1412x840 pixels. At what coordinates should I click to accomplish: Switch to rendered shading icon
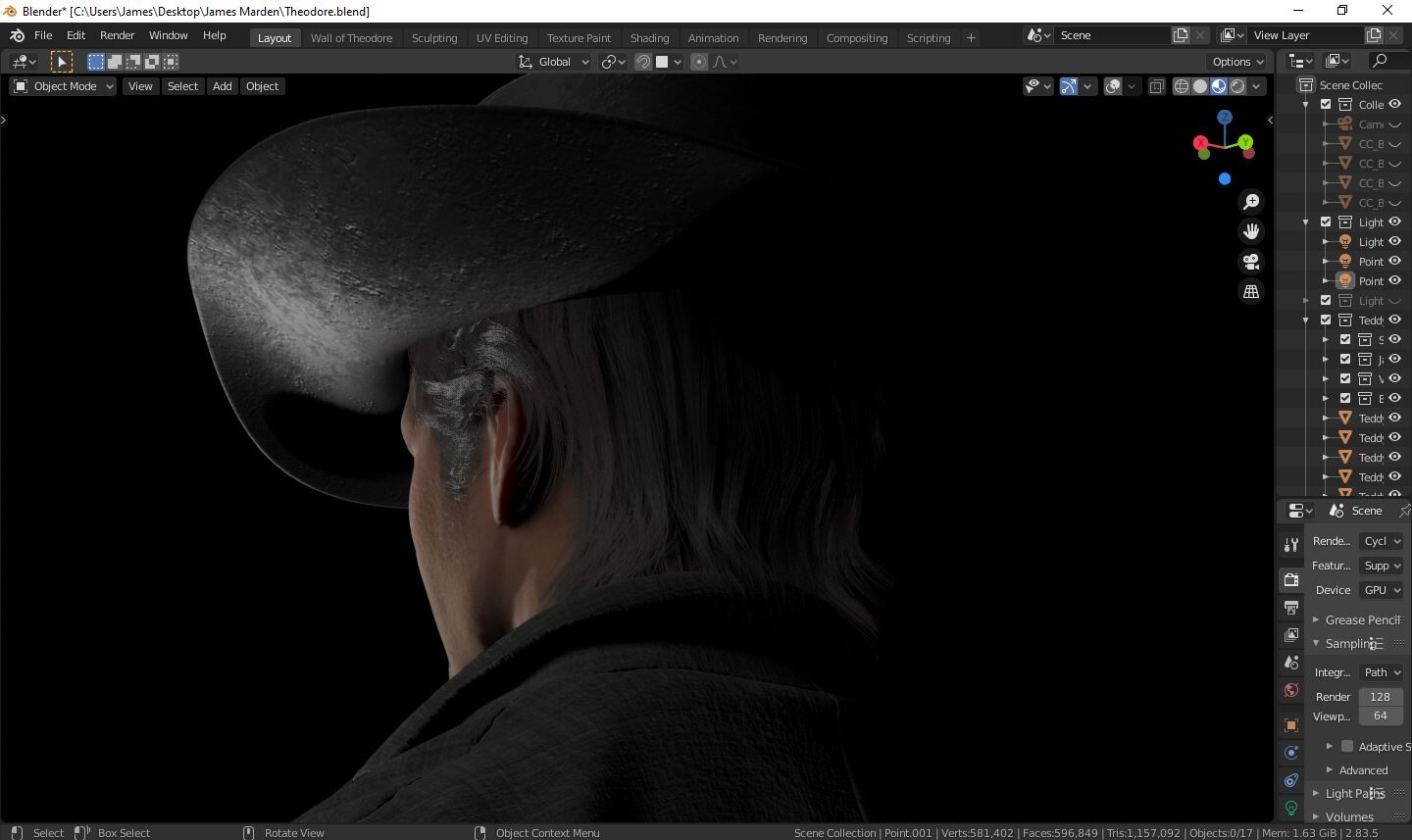coord(1237,86)
